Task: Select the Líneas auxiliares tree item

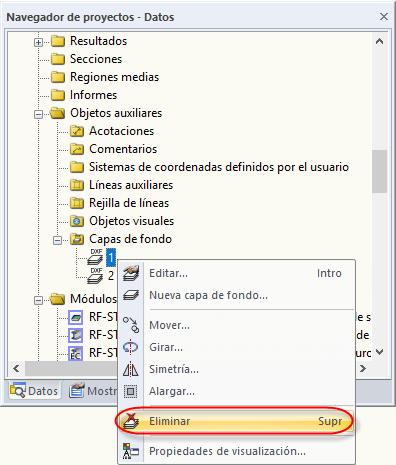Action: tap(131, 185)
